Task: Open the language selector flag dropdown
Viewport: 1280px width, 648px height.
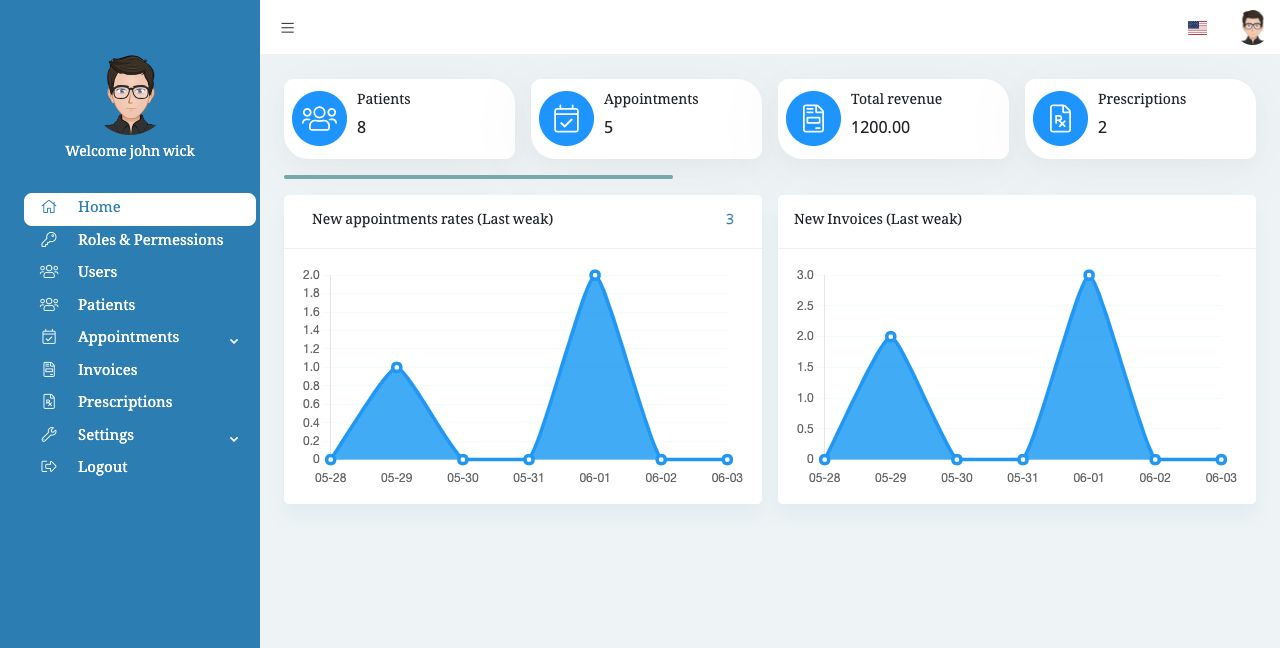Action: [x=1197, y=28]
